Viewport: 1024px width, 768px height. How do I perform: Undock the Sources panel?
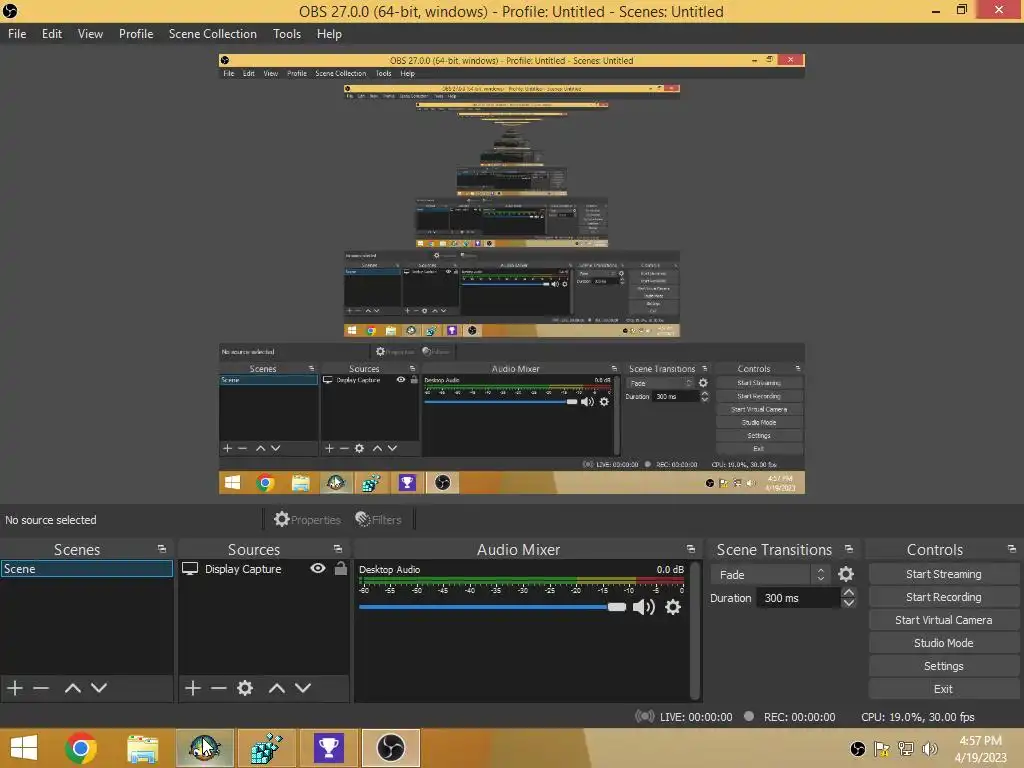[338, 549]
